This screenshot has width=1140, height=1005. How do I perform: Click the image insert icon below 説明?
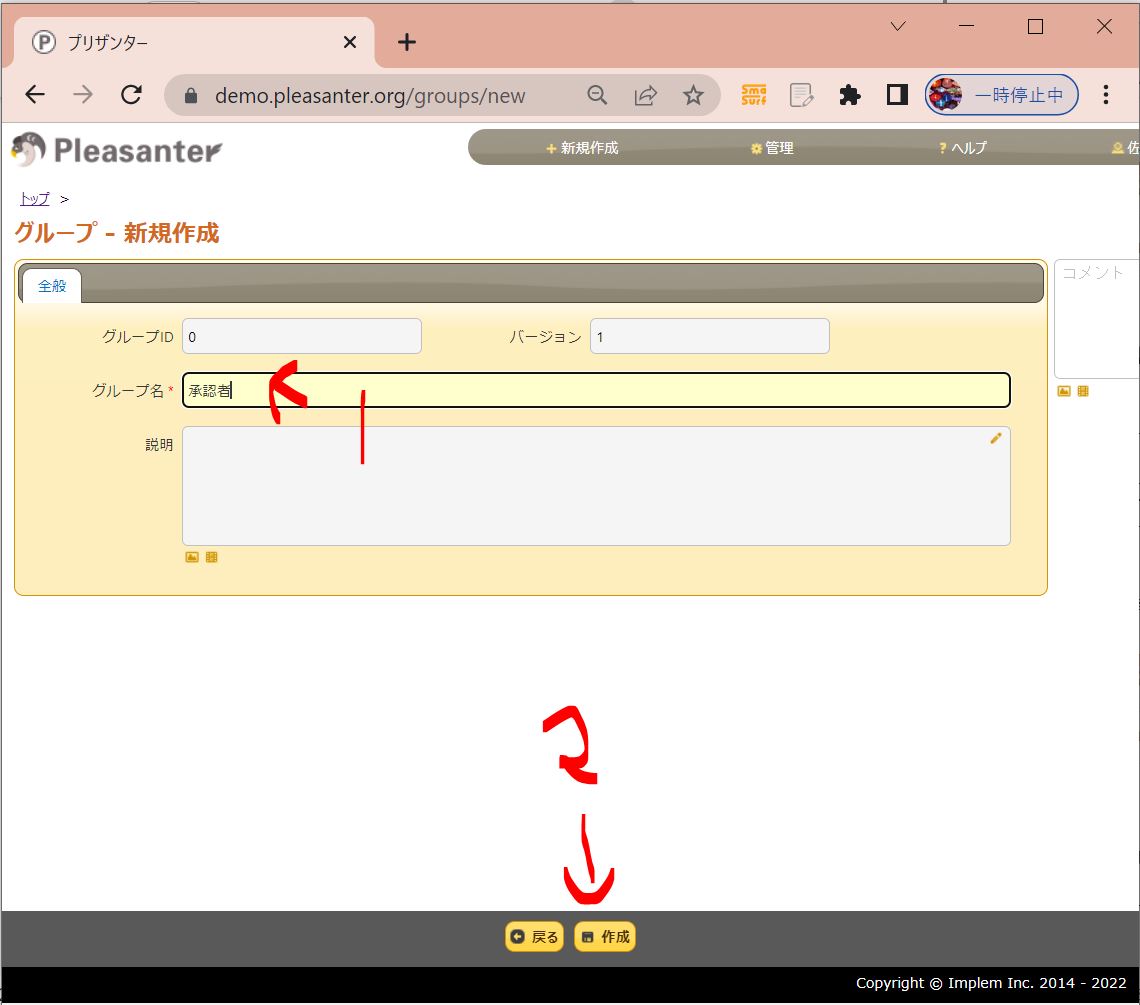(192, 557)
